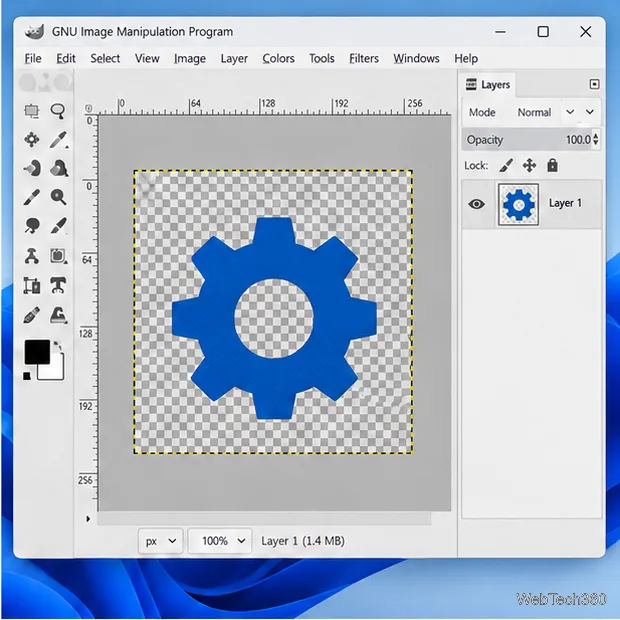This screenshot has height=620, width=620.
Task: Open the Tools menu
Action: 321,59
